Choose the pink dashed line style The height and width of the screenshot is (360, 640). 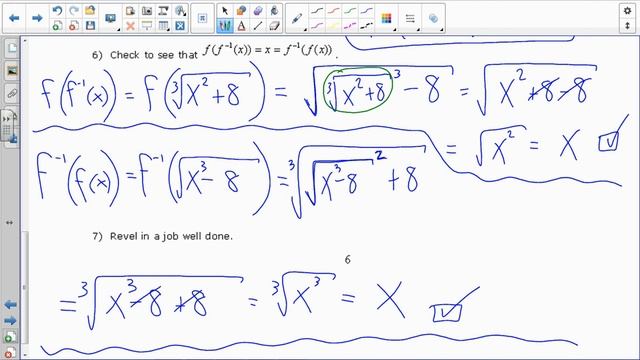point(350,26)
